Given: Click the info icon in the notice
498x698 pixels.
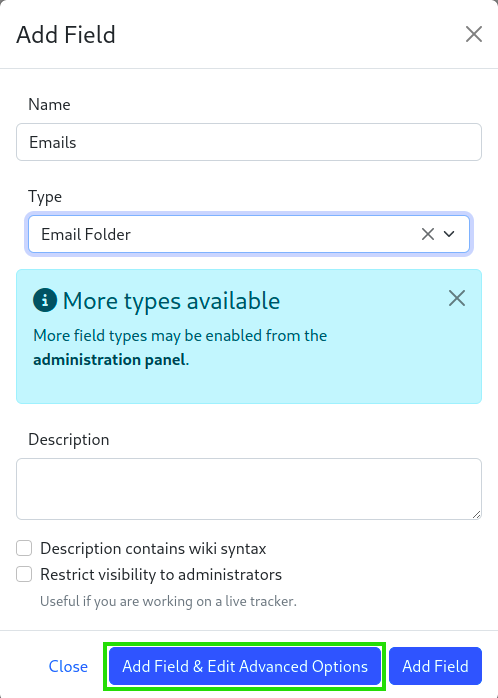Looking at the screenshot, I should [x=45, y=300].
